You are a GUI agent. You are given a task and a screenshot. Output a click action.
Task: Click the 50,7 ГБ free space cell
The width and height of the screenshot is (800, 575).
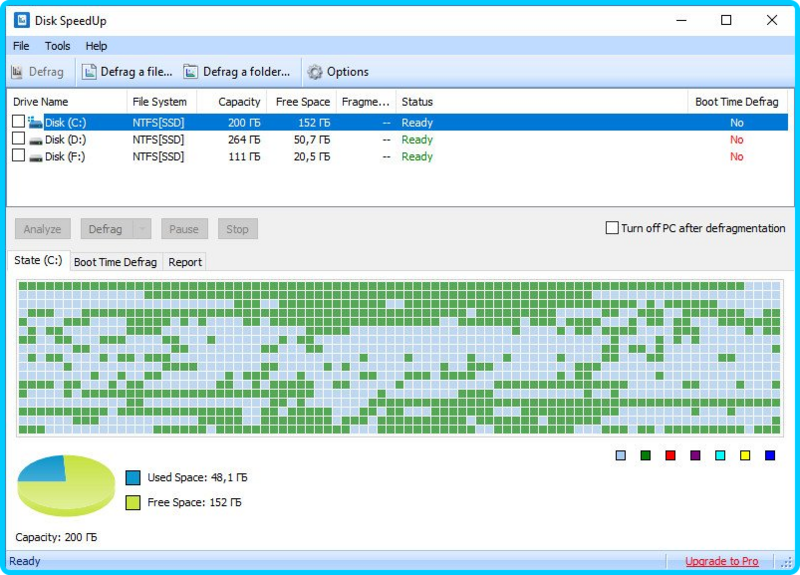point(312,140)
